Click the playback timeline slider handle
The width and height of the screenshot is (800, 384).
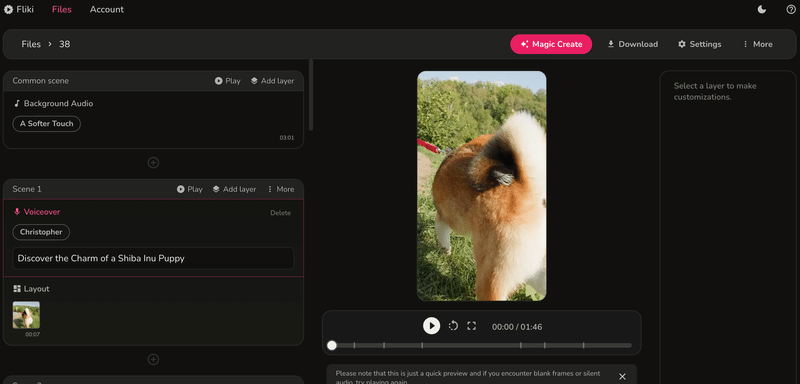[332, 345]
